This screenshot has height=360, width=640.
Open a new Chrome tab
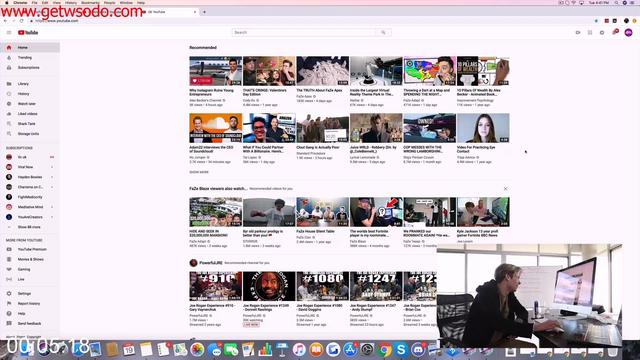(x=204, y=12)
